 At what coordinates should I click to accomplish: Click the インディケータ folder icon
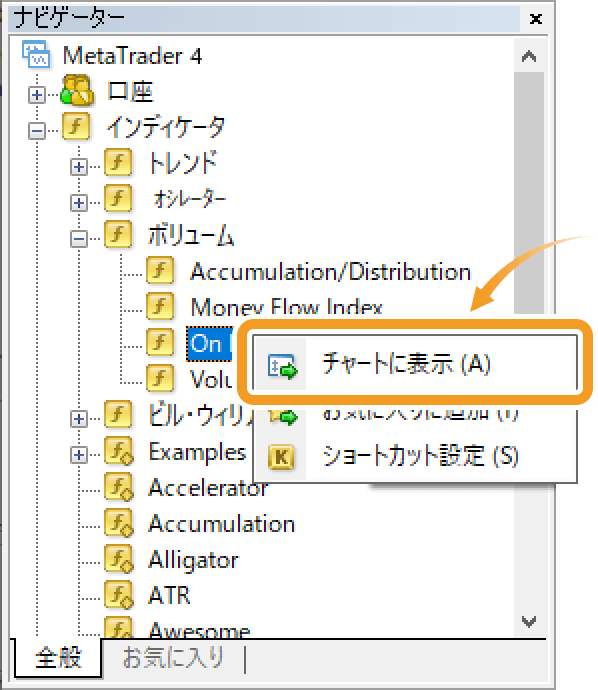click(76, 126)
